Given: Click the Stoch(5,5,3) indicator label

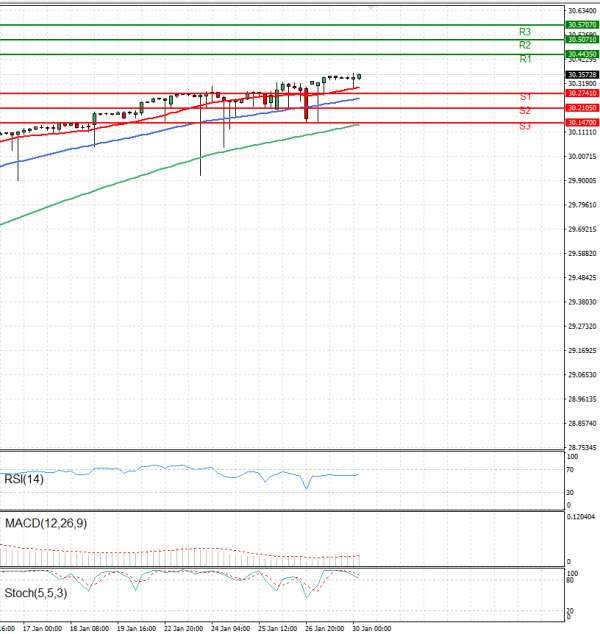Looking at the screenshot, I should pyautogui.click(x=36, y=593).
